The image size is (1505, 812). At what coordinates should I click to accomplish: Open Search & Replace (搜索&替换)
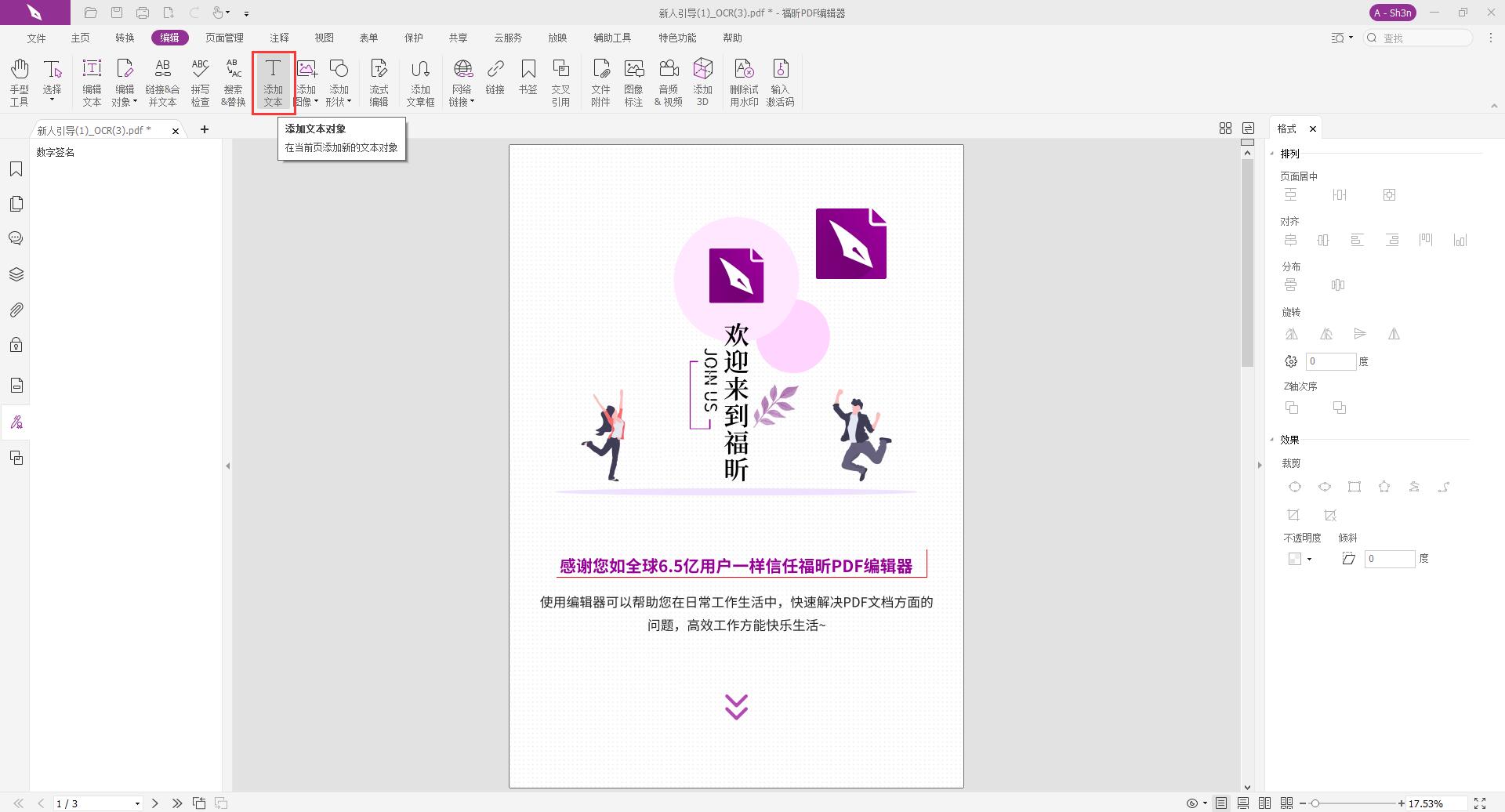232,82
